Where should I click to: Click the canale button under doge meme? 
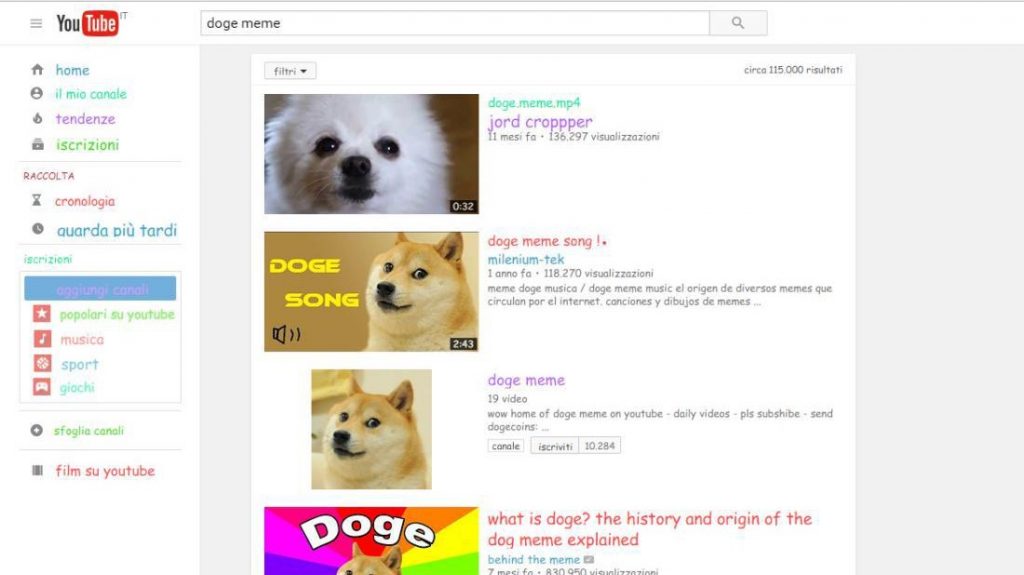click(505, 446)
